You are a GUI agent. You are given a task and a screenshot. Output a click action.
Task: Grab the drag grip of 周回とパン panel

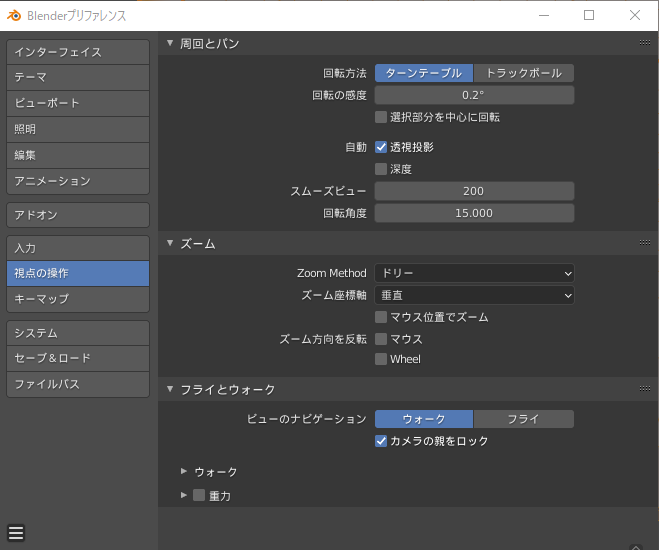[644, 42]
